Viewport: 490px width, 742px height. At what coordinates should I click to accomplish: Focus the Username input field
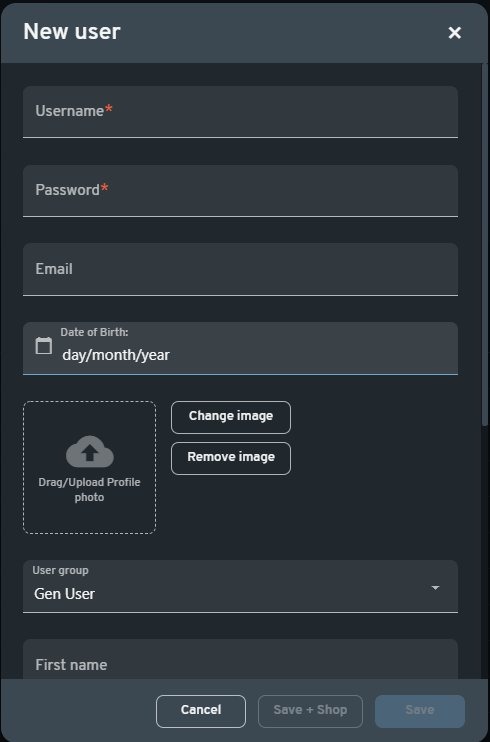tap(240, 112)
